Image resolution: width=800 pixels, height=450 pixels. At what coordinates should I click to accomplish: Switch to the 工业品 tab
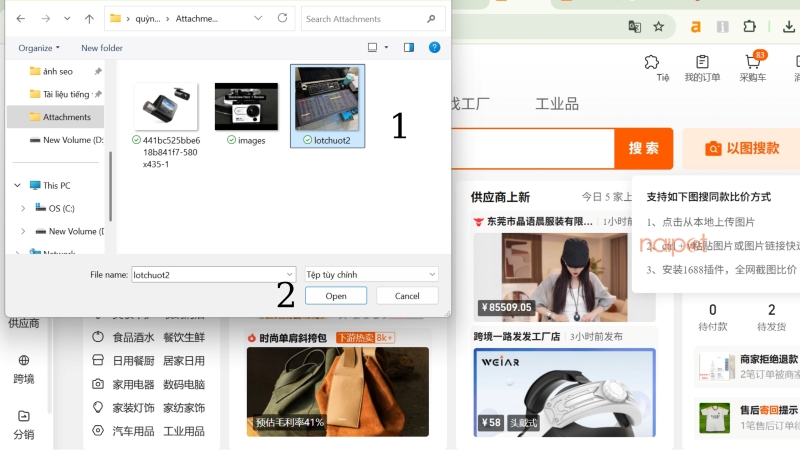[557, 103]
